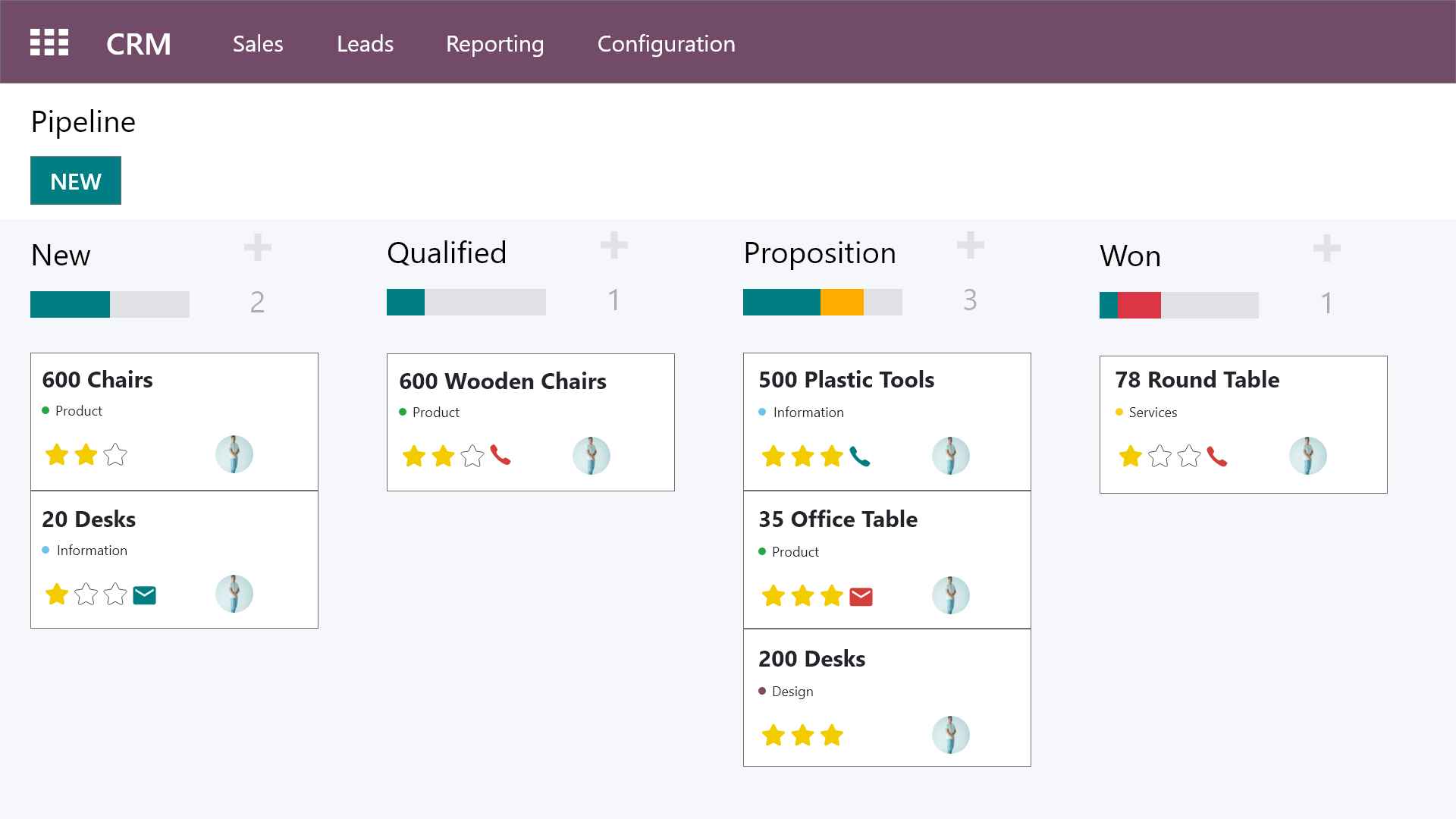Viewport: 1456px width, 819px height.
Task: Click the plus icon in the Proposition column
Action: [x=970, y=246]
